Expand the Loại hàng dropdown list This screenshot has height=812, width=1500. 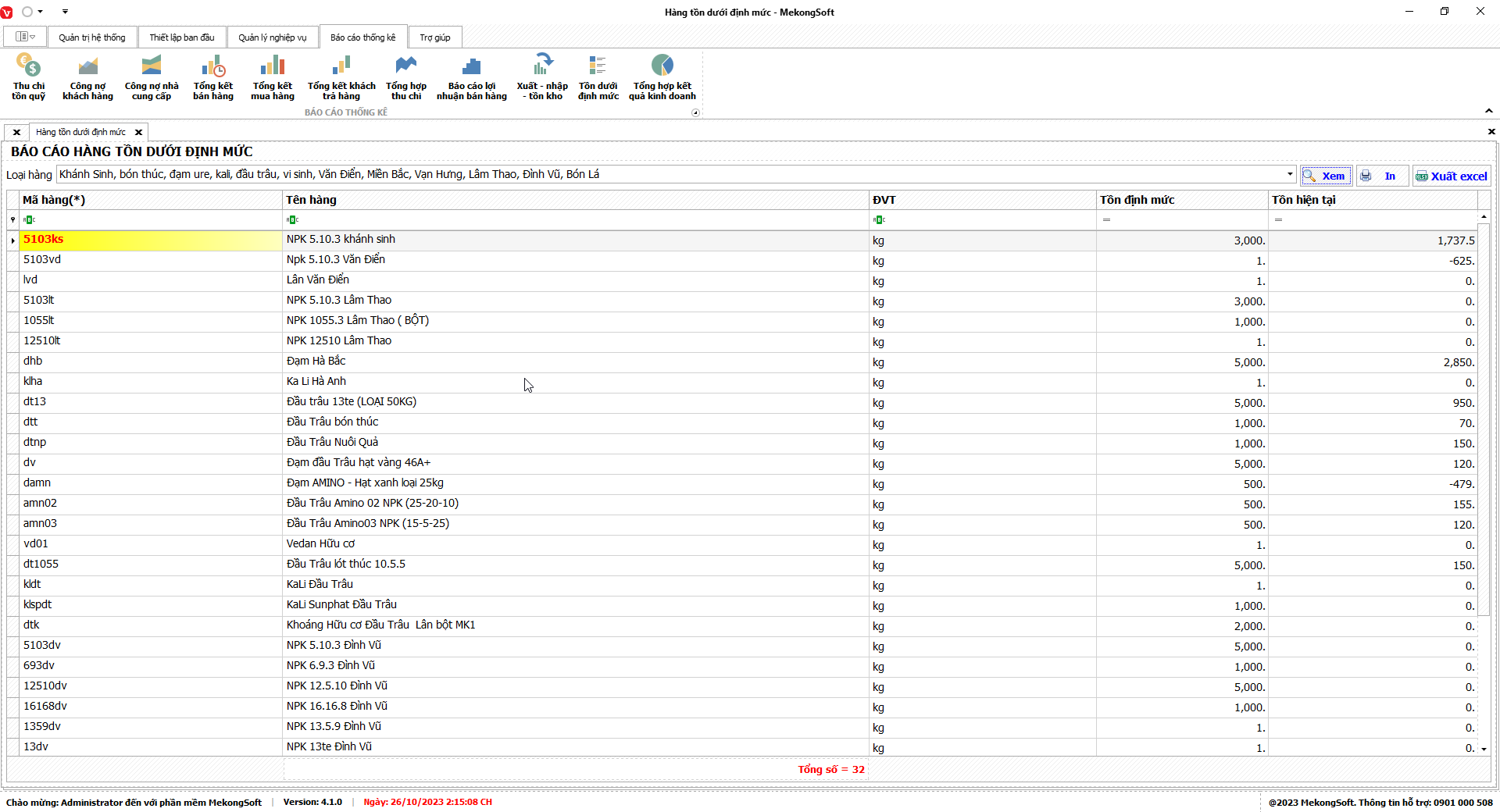tap(1290, 174)
